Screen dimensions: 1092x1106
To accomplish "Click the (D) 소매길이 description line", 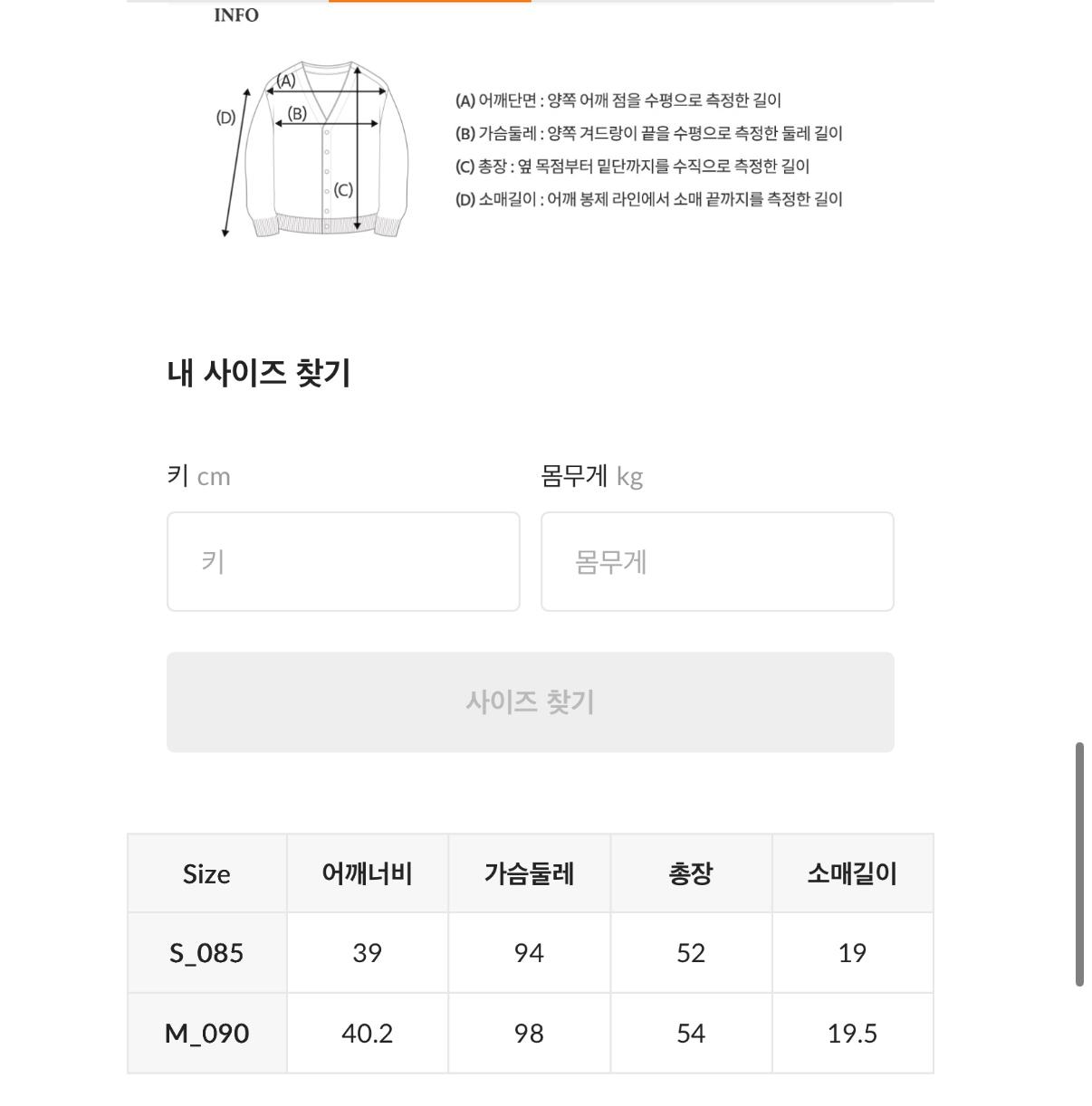I will tap(648, 199).
